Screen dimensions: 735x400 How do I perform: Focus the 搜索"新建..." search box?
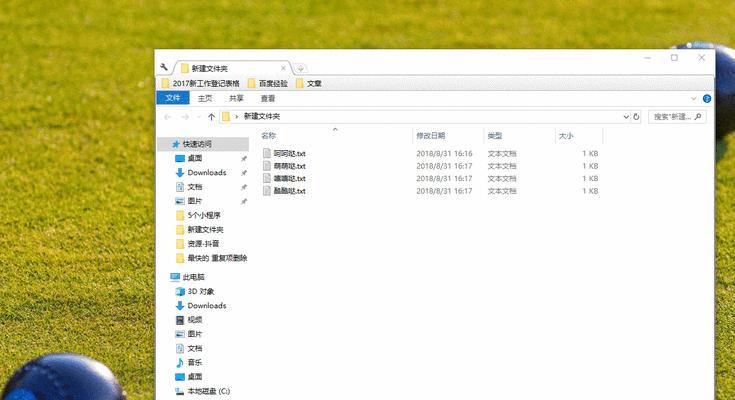[677, 117]
